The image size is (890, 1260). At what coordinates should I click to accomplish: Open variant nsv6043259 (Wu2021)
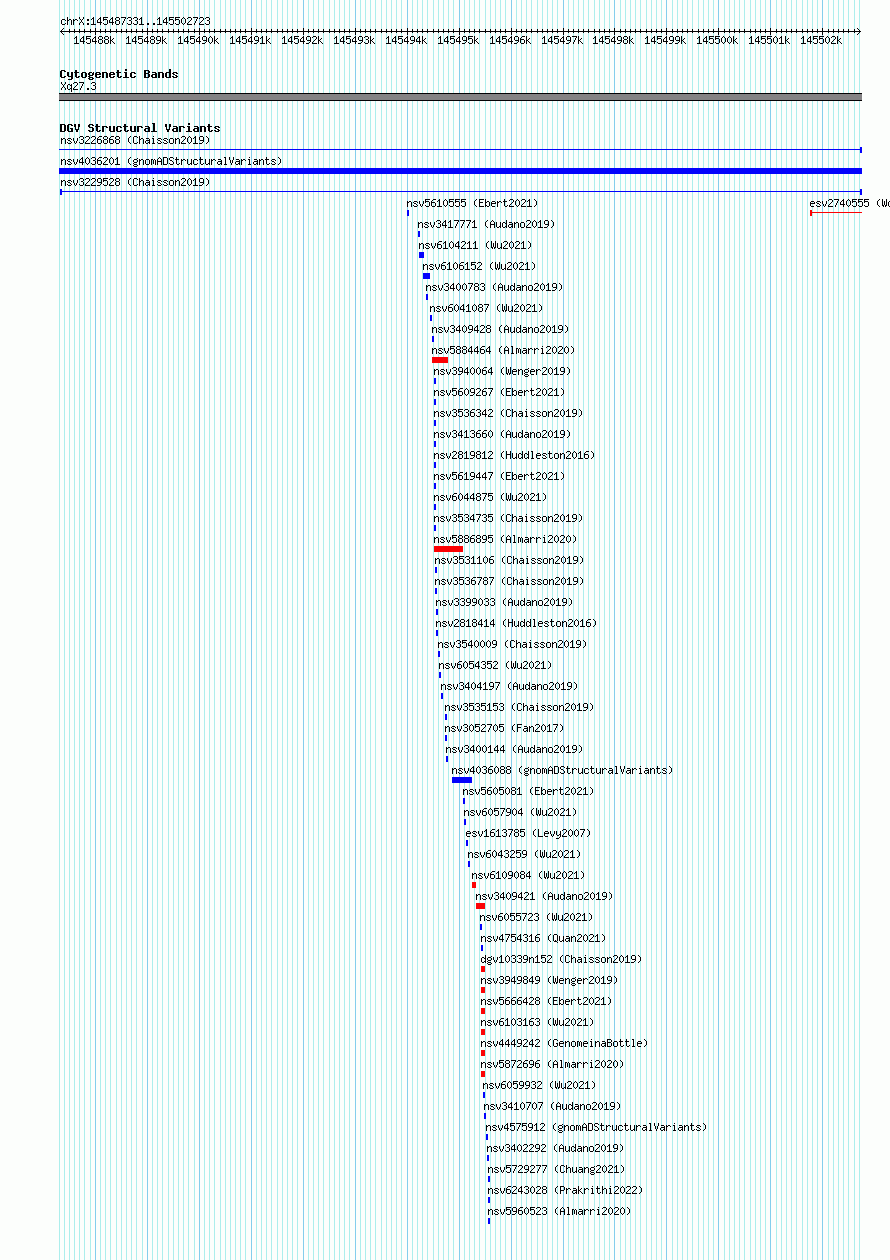pyautogui.click(x=524, y=854)
